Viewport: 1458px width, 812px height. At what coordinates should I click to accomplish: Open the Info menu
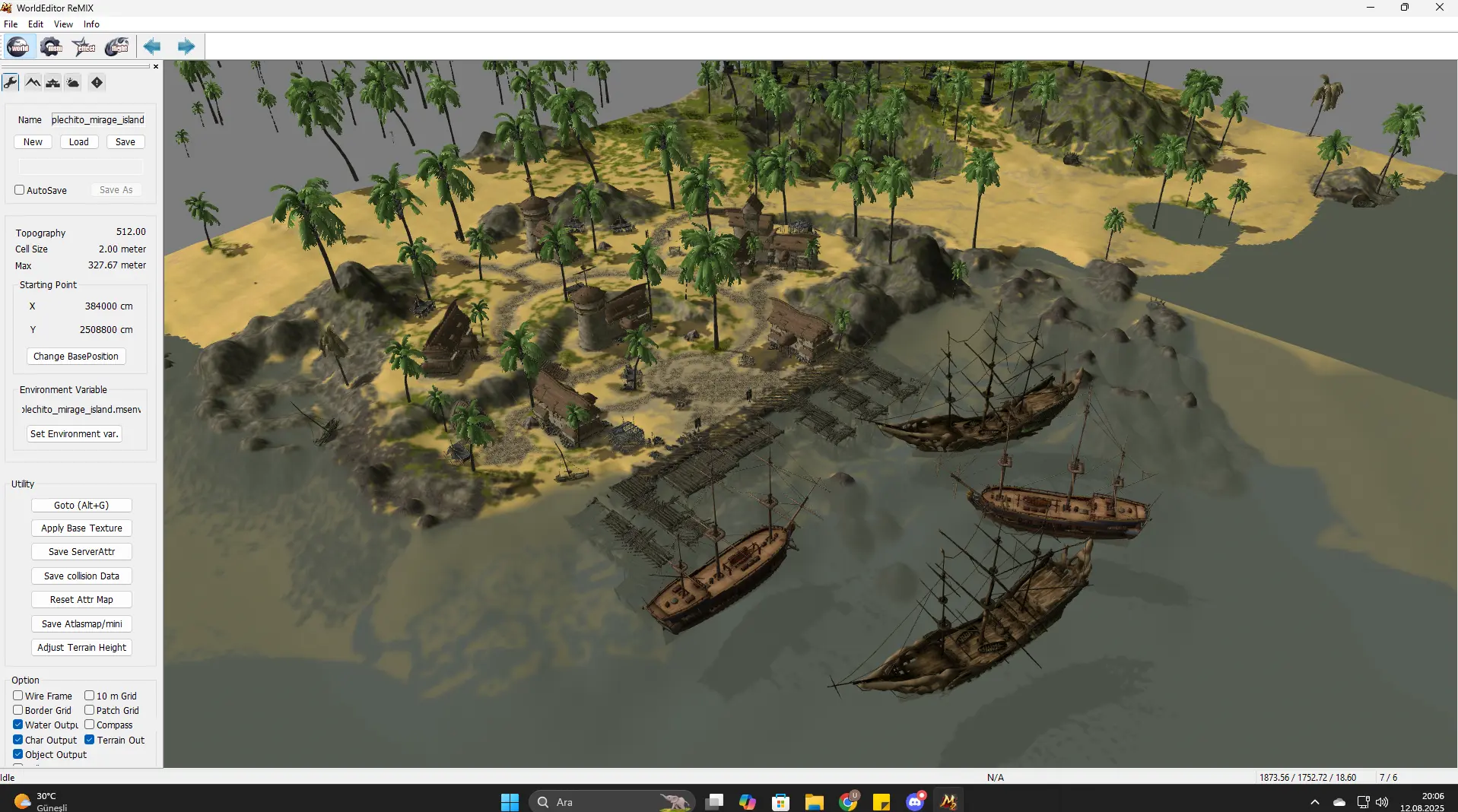click(91, 24)
